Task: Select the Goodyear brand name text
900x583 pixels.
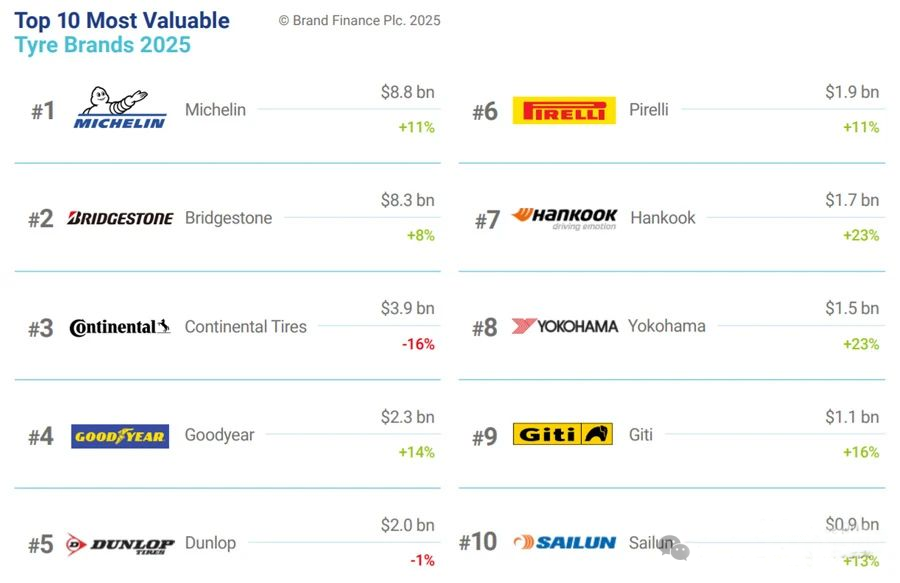Action: (219, 436)
